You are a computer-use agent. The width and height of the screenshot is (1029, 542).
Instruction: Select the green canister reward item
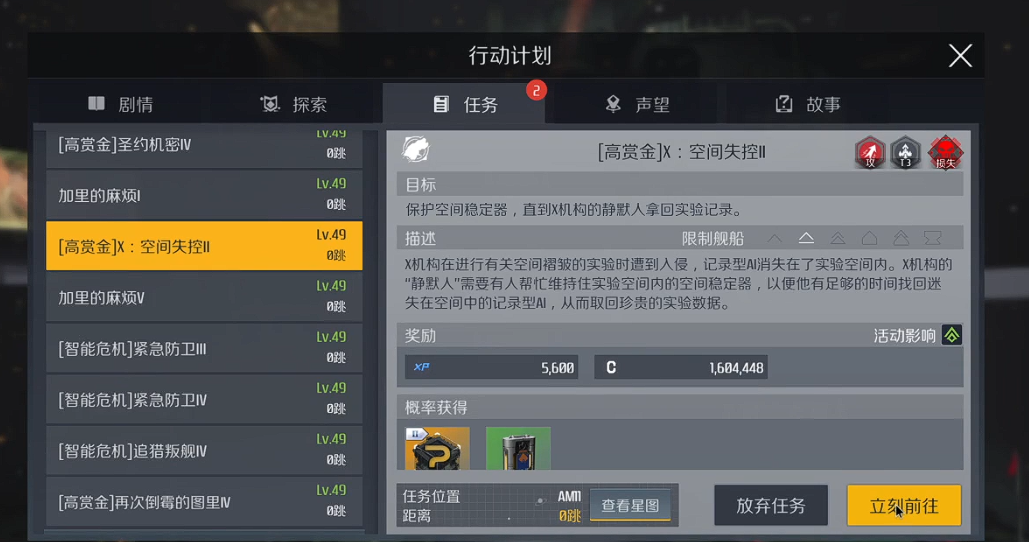coord(518,448)
